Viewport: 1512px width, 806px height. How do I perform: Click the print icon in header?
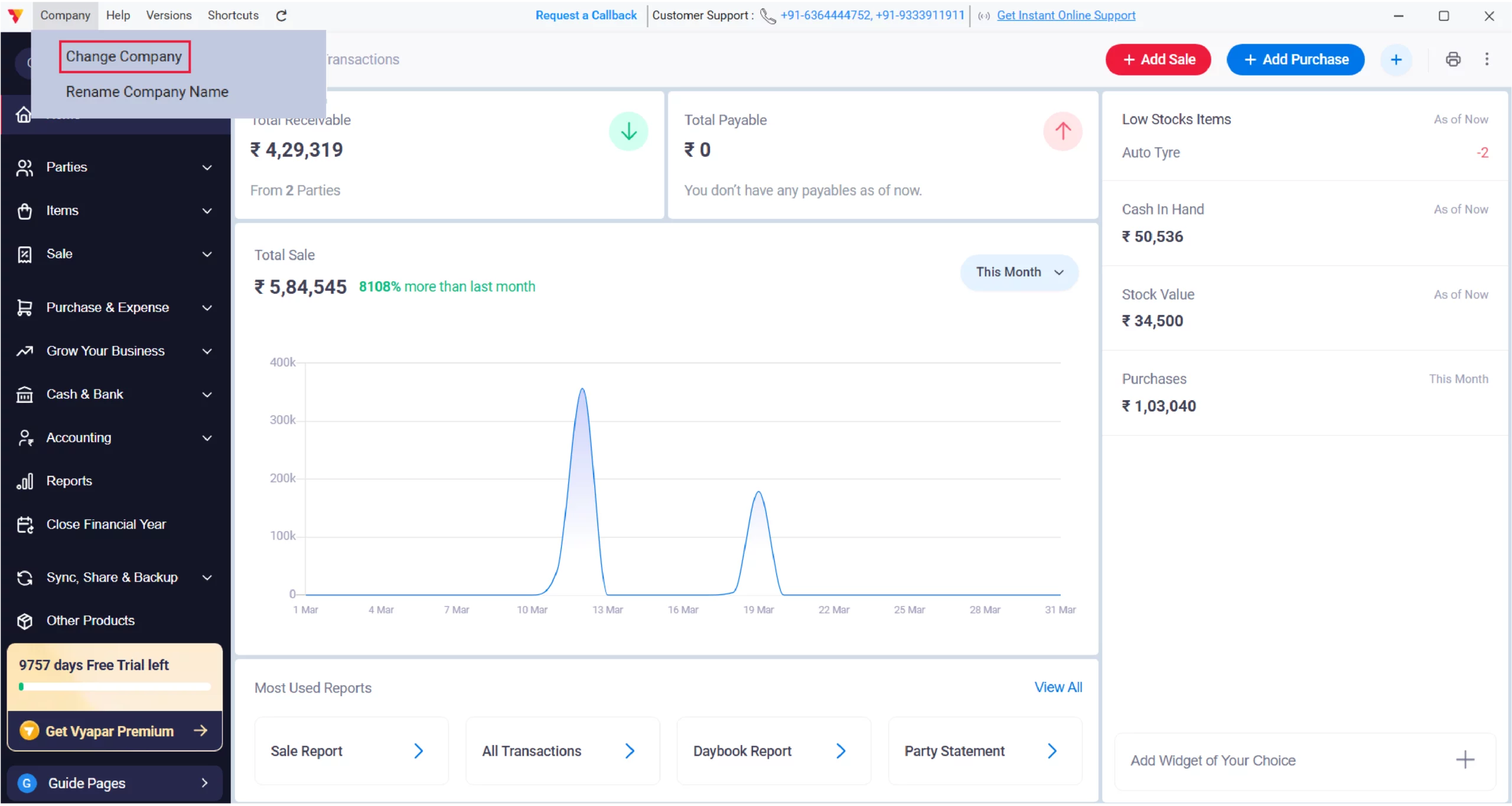[1453, 59]
